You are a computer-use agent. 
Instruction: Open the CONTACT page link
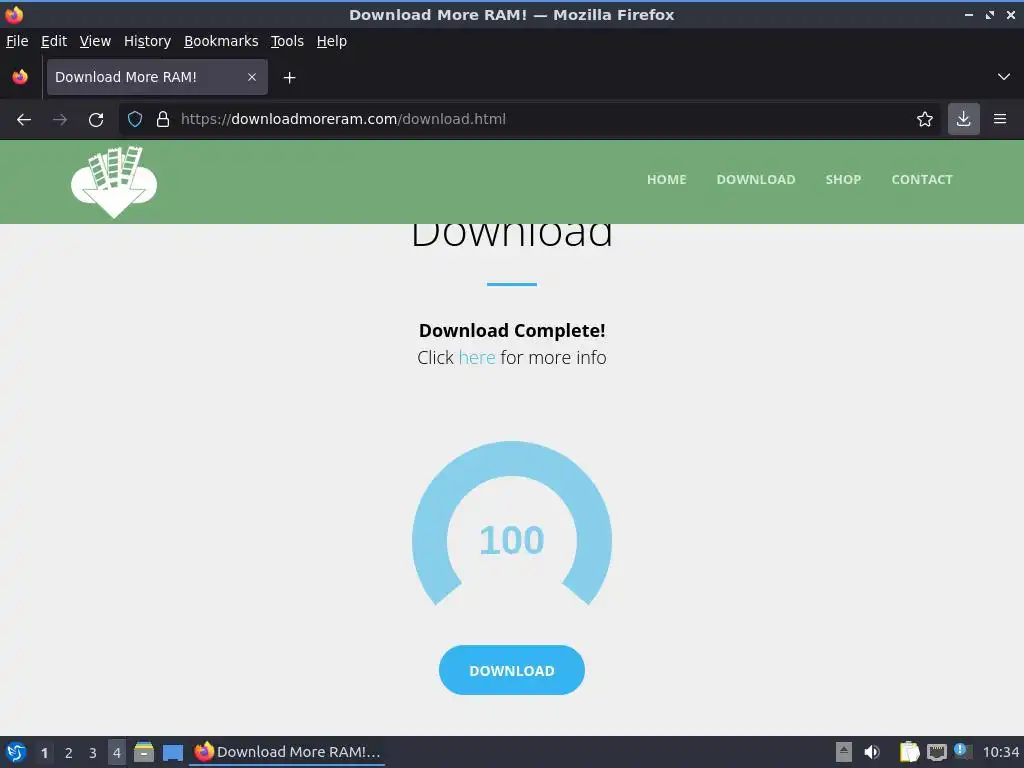pos(921,180)
